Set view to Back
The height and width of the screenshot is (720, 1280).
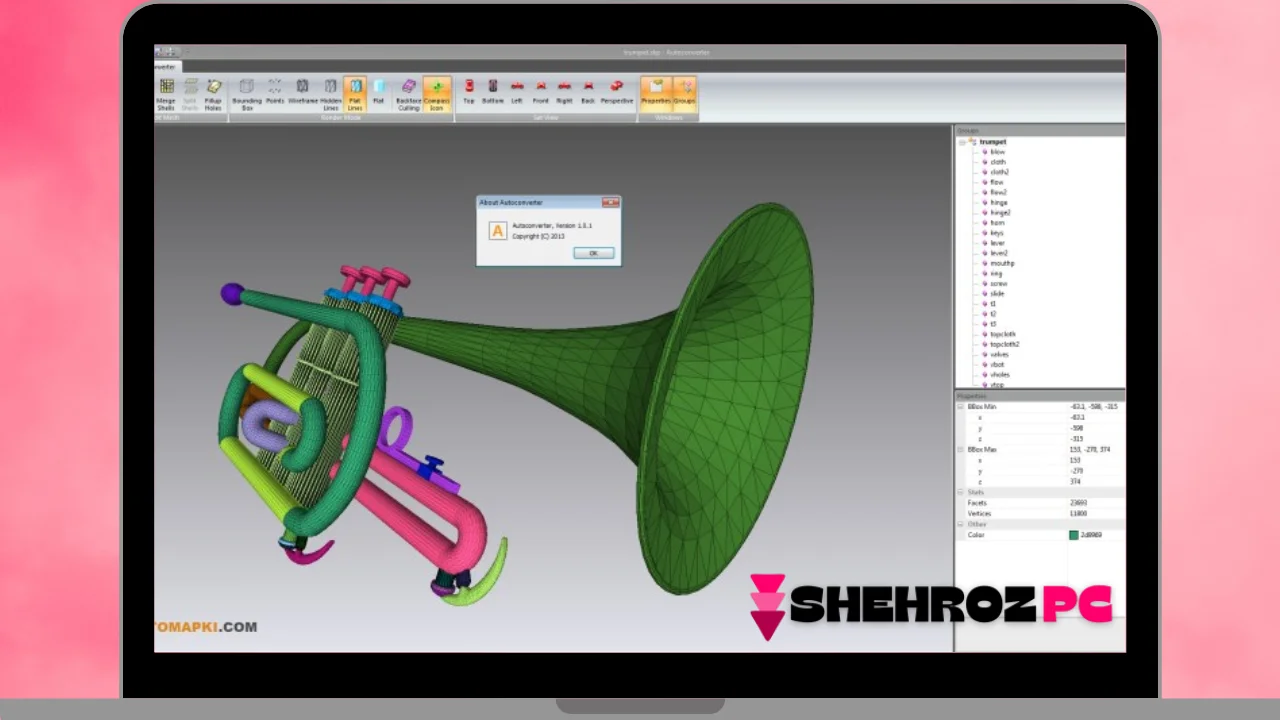click(x=588, y=92)
